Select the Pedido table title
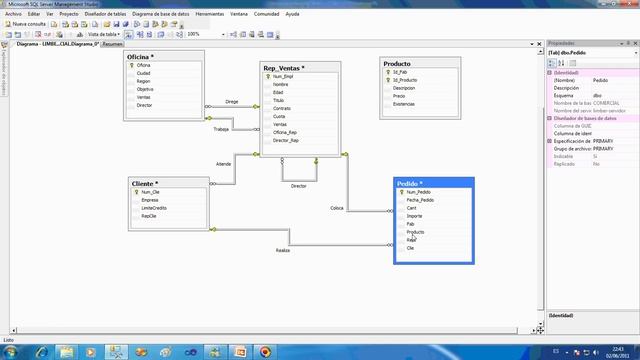The height and width of the screenshot is (360, 640). pos(409,184)
